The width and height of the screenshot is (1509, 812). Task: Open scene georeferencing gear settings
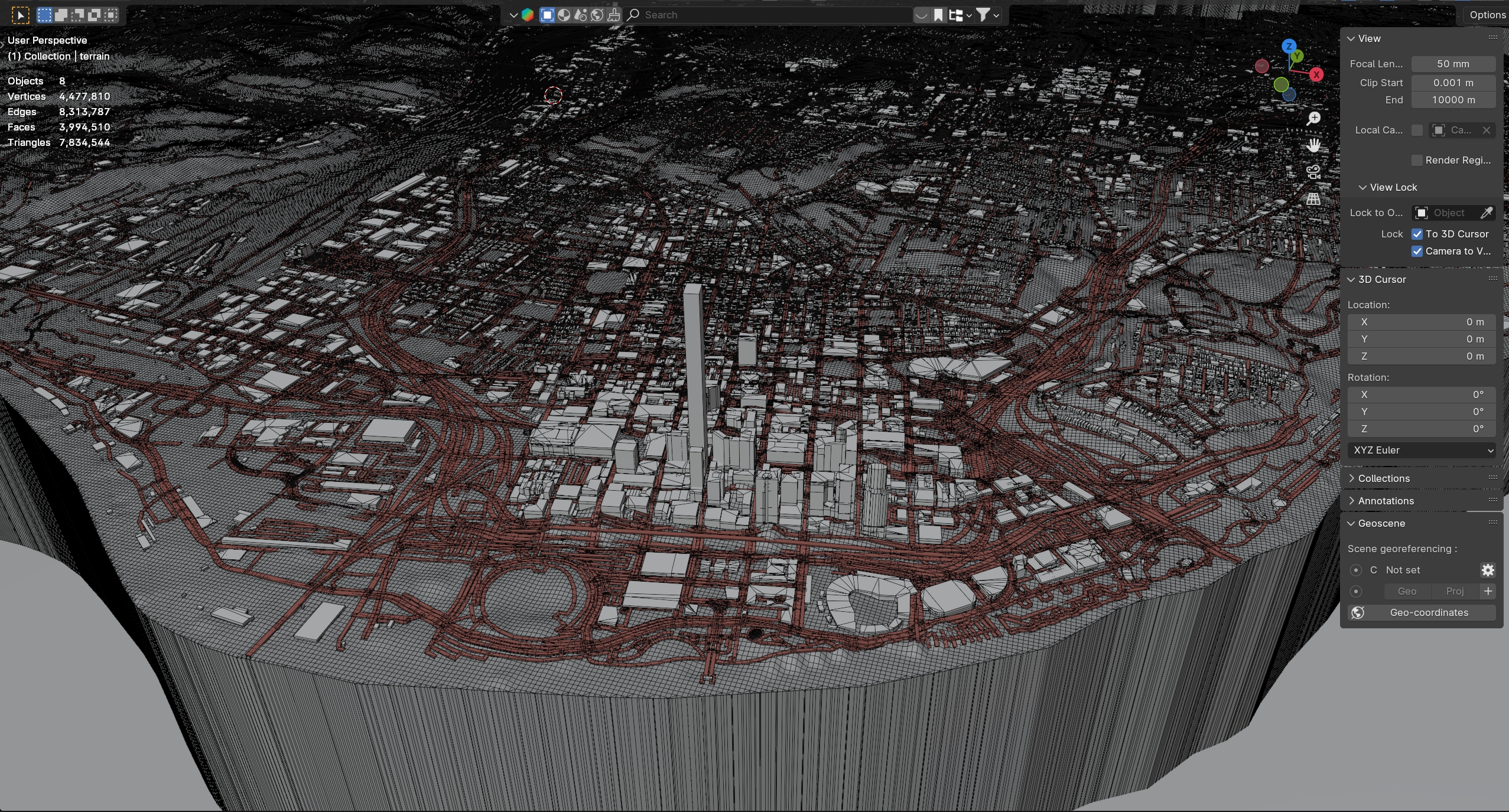[x=1488, y=570]
